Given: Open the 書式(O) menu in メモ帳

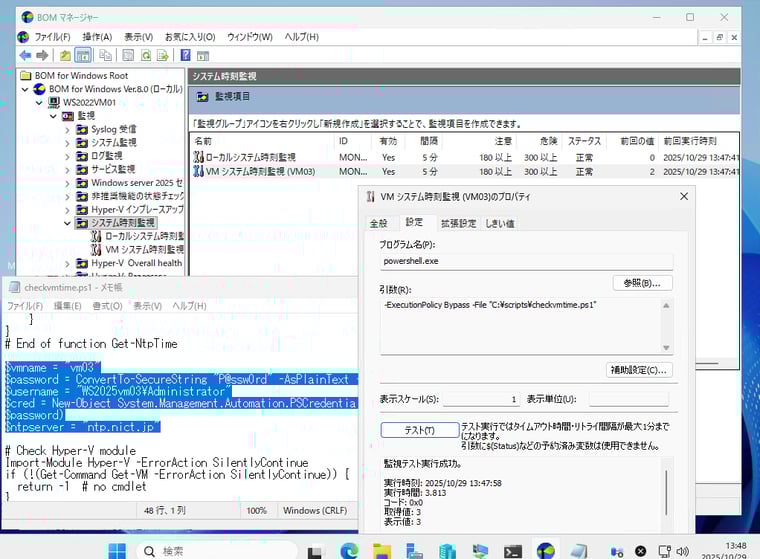Looking at the screenshot, I should (x=107, y=306).
